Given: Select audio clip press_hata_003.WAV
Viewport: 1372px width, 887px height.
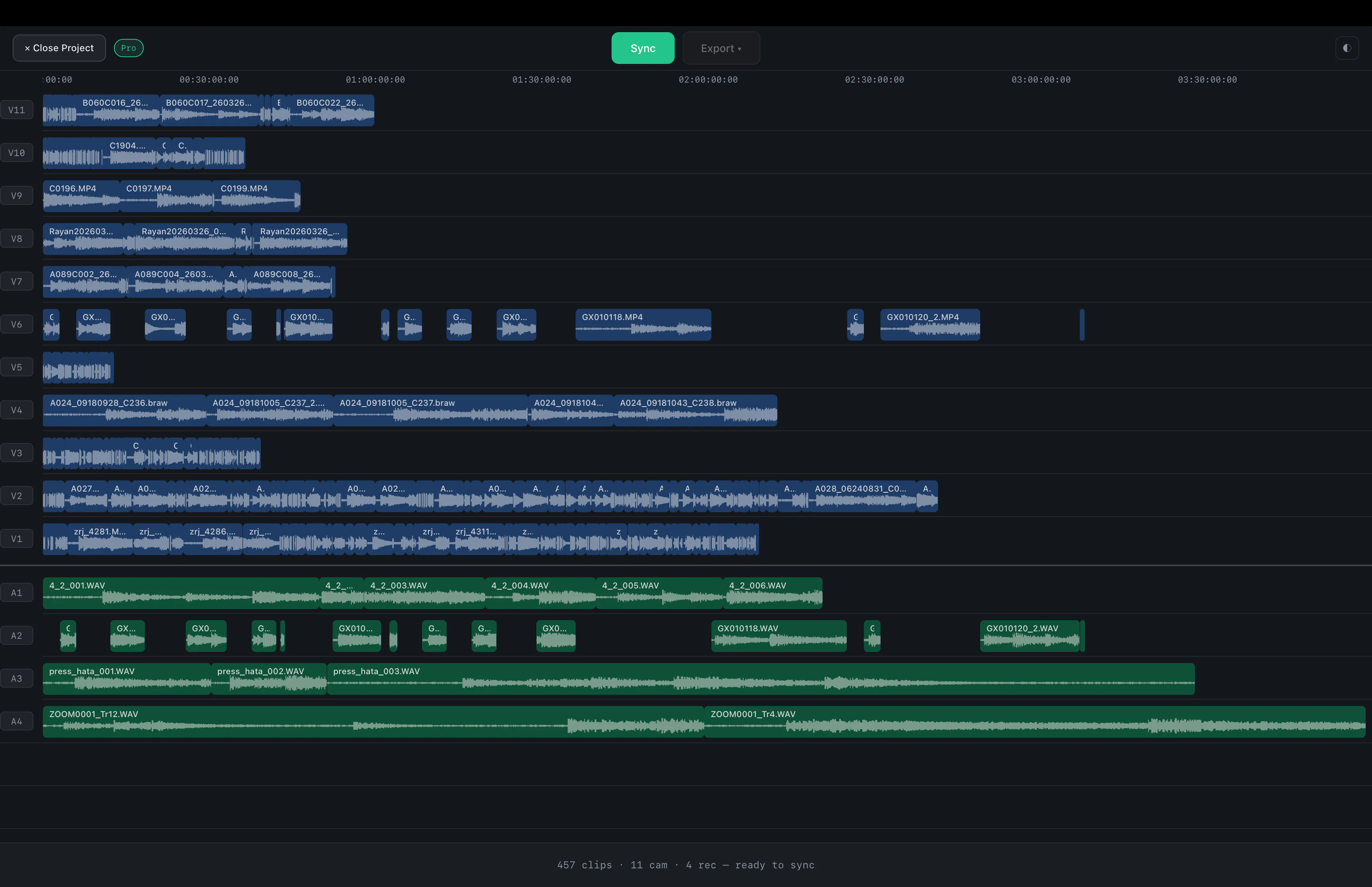Looking at the screenshot, I should [x=761, y=679].
